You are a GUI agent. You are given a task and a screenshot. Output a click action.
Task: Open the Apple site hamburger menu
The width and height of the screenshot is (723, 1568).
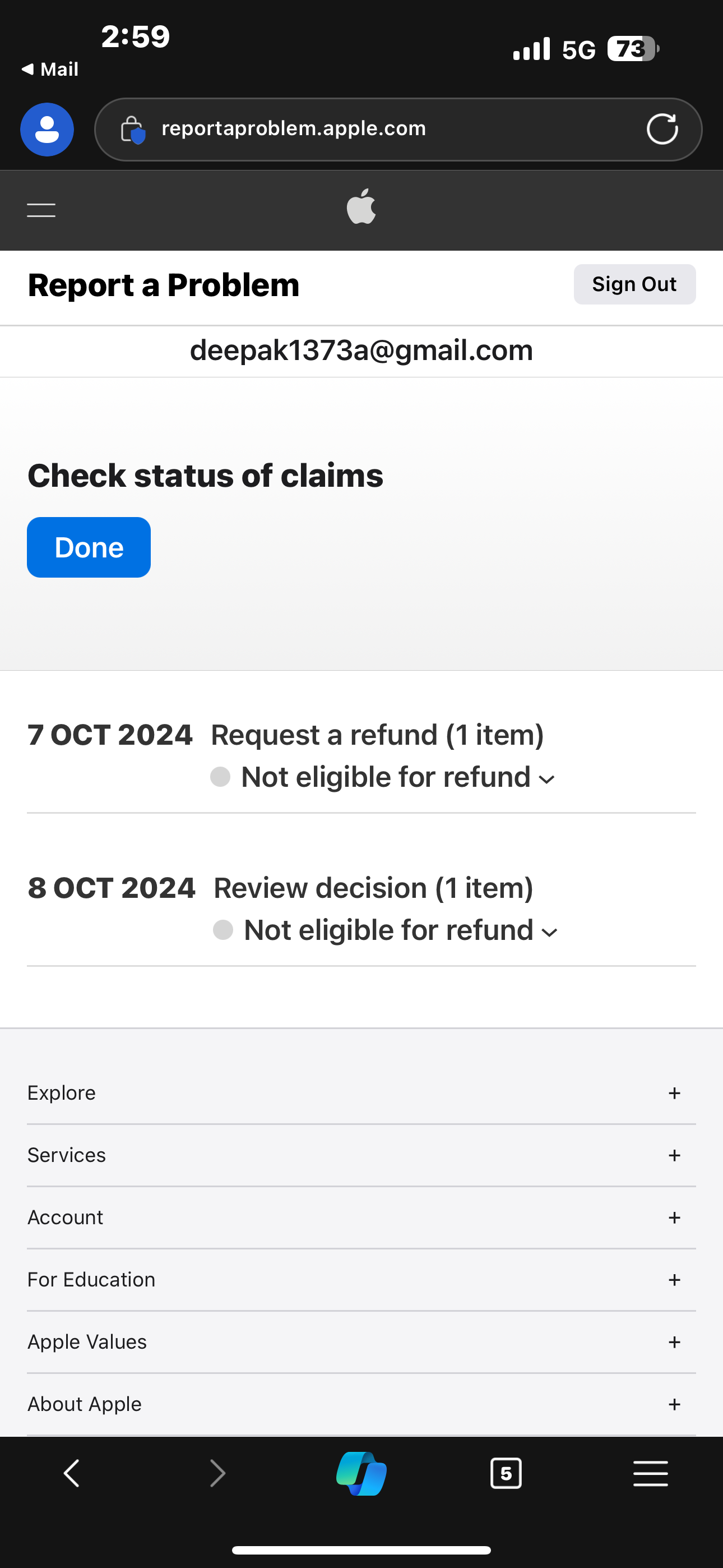pyautogui.click(x=41, y=211)
